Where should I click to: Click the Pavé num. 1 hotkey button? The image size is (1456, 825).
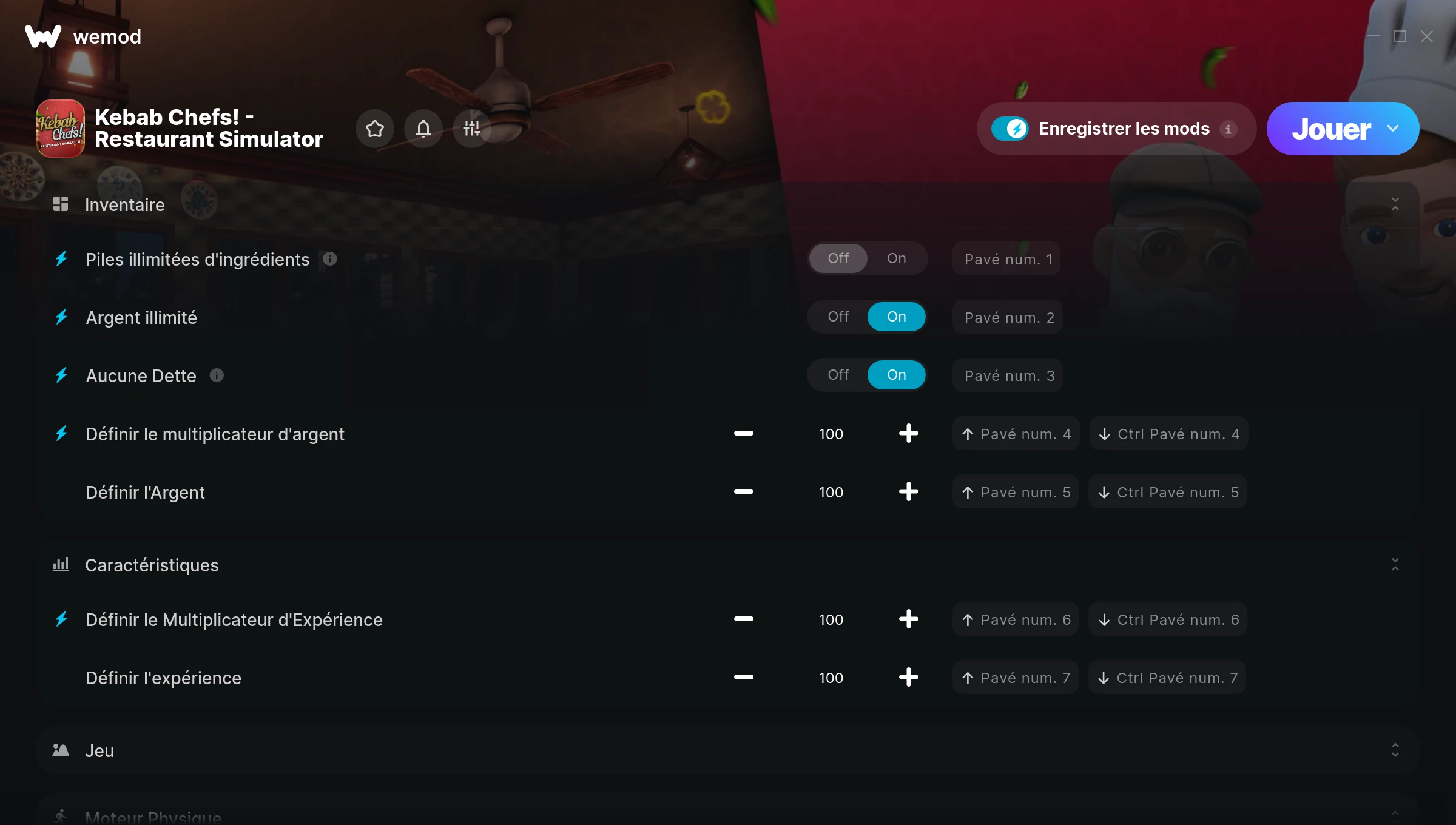point(1007,259)
